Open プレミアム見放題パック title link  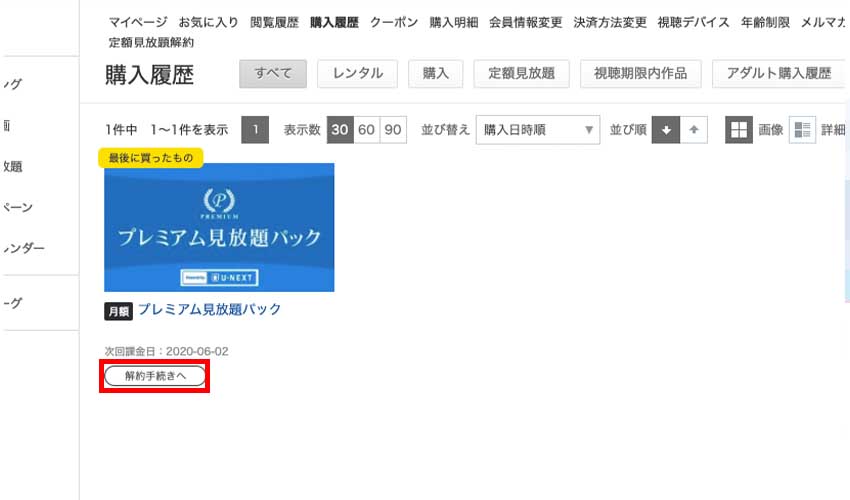210,309
